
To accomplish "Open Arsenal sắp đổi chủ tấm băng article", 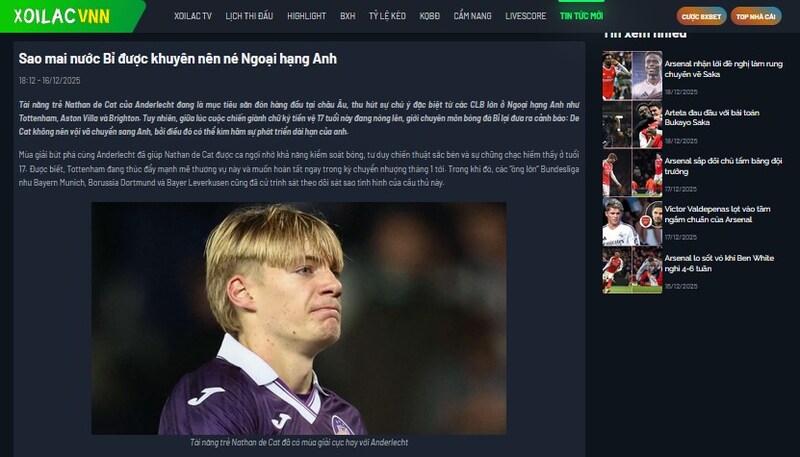I will click(723, 166).
